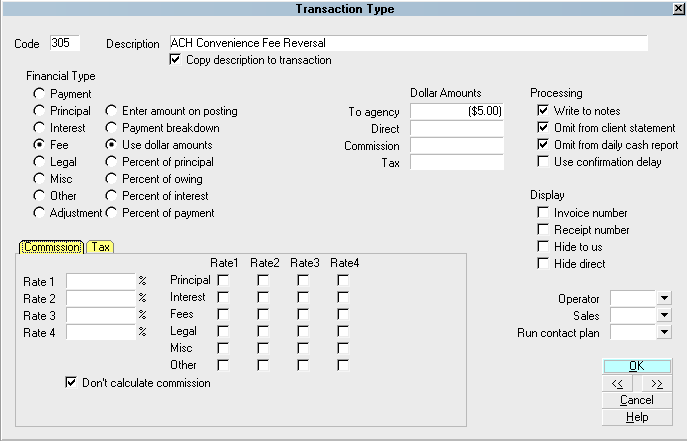Enable Receipt number display

[543, 229]
